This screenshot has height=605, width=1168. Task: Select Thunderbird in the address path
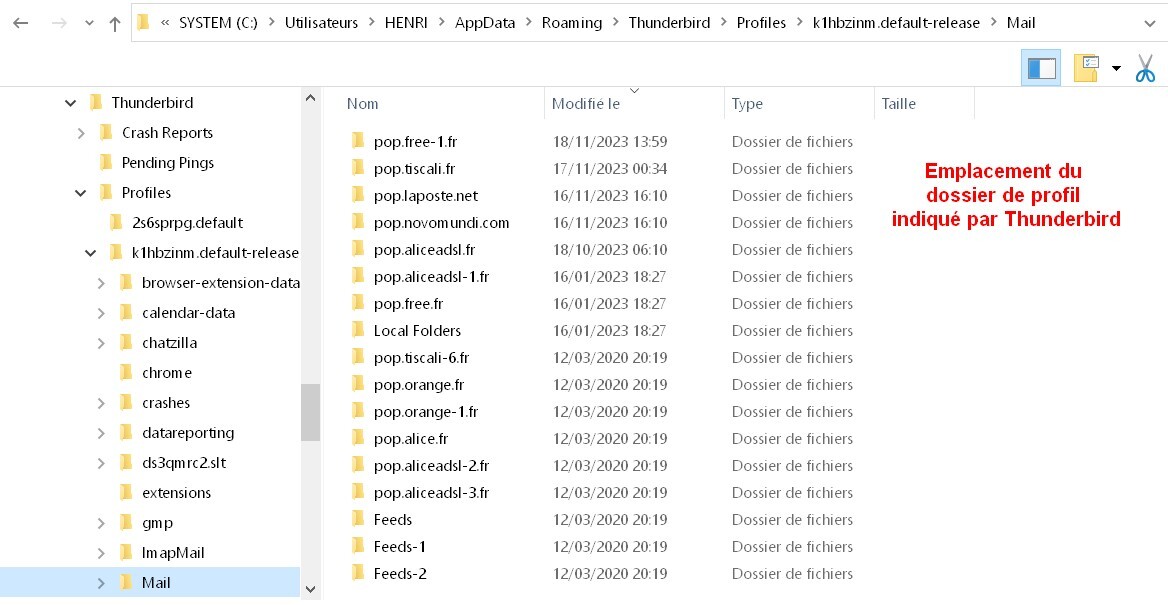pos(669,23)
